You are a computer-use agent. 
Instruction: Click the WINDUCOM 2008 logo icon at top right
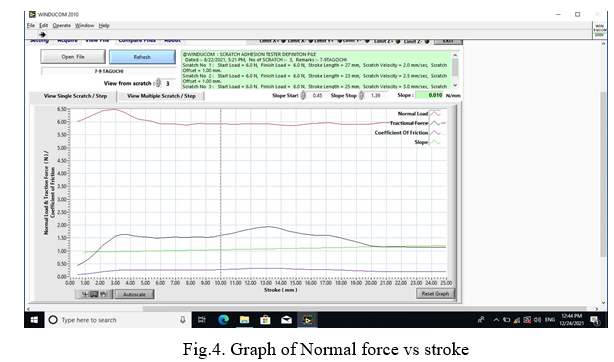tap(600, 30)
